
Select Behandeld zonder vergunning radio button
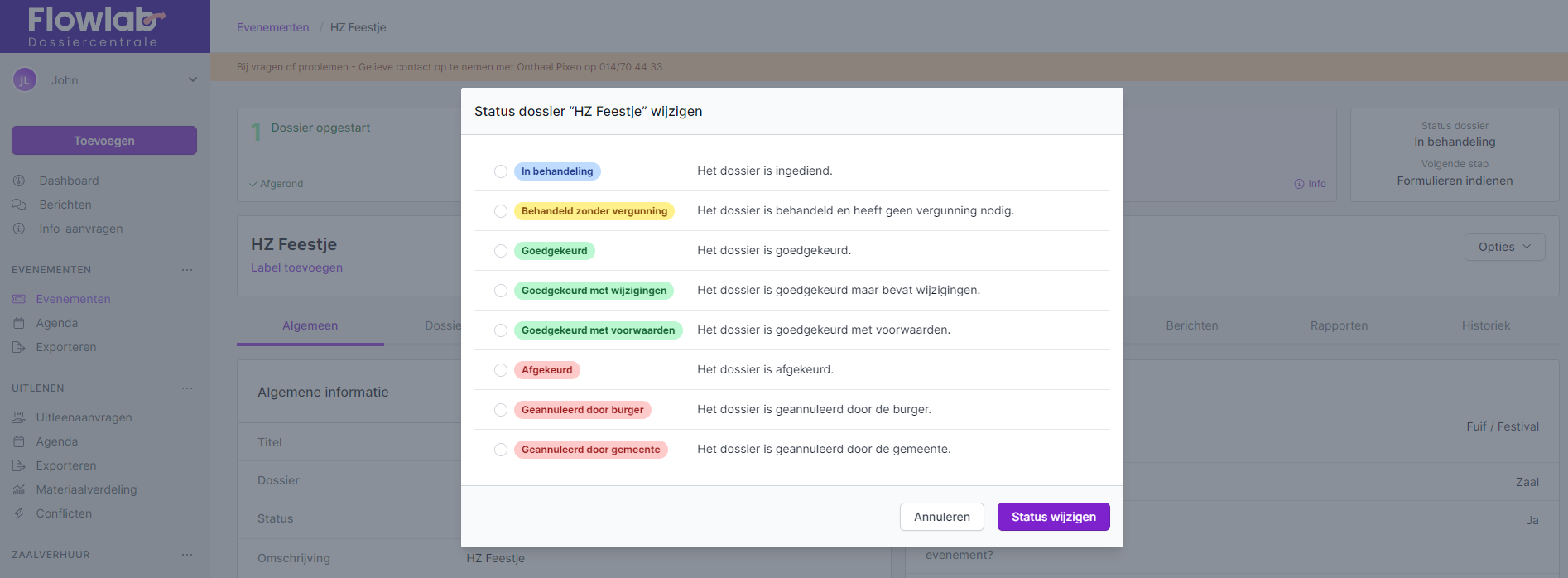(x=501, y=211)
